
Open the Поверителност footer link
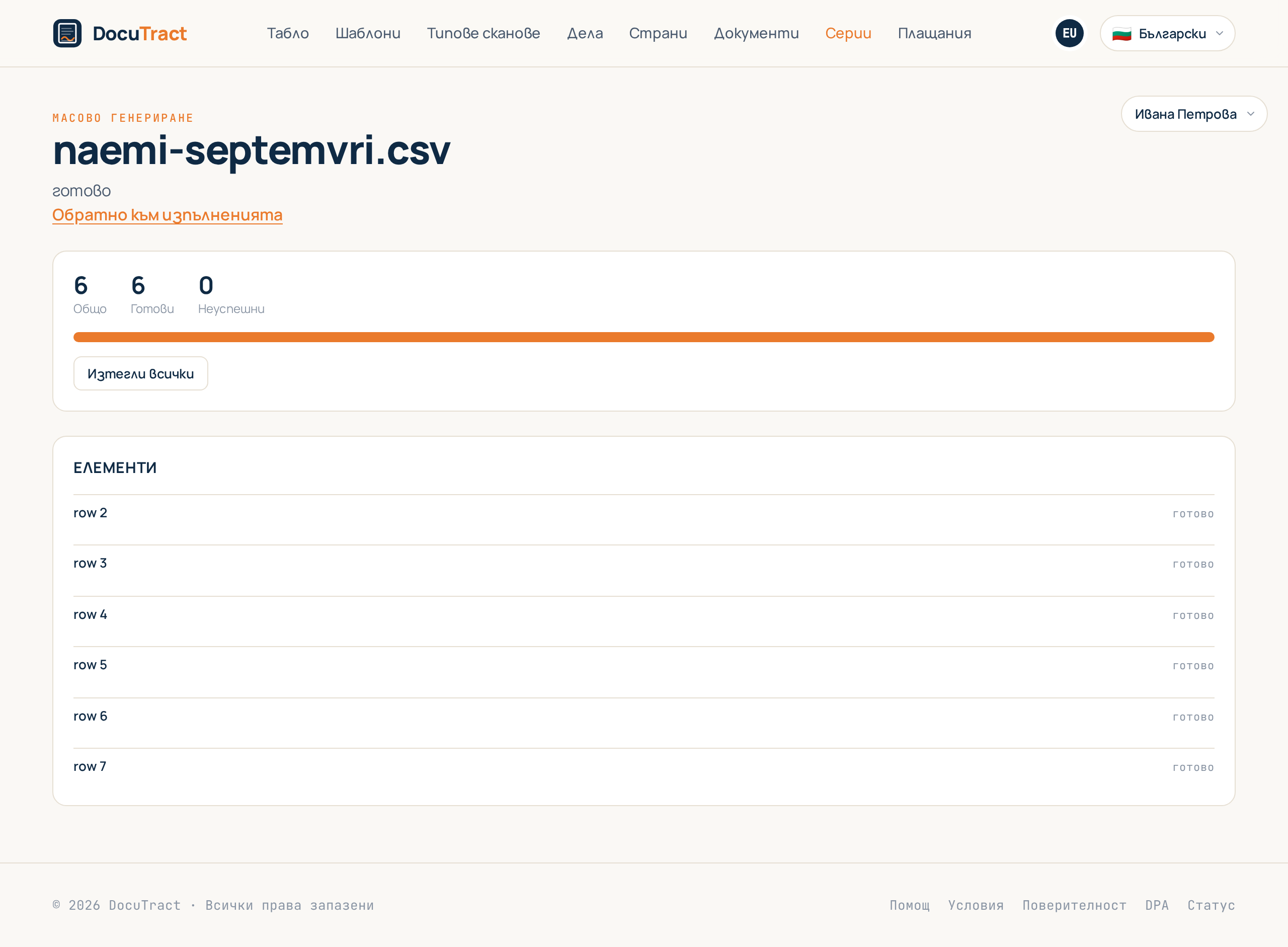tap(1074, 905)
